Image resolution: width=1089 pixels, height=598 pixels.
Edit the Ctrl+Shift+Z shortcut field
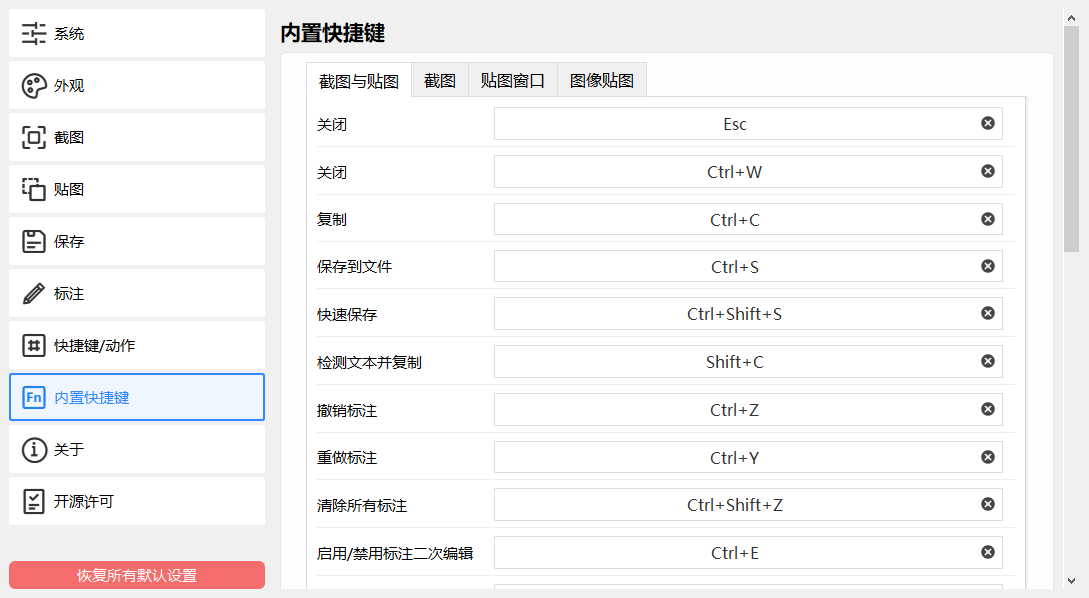click(748, 505)
